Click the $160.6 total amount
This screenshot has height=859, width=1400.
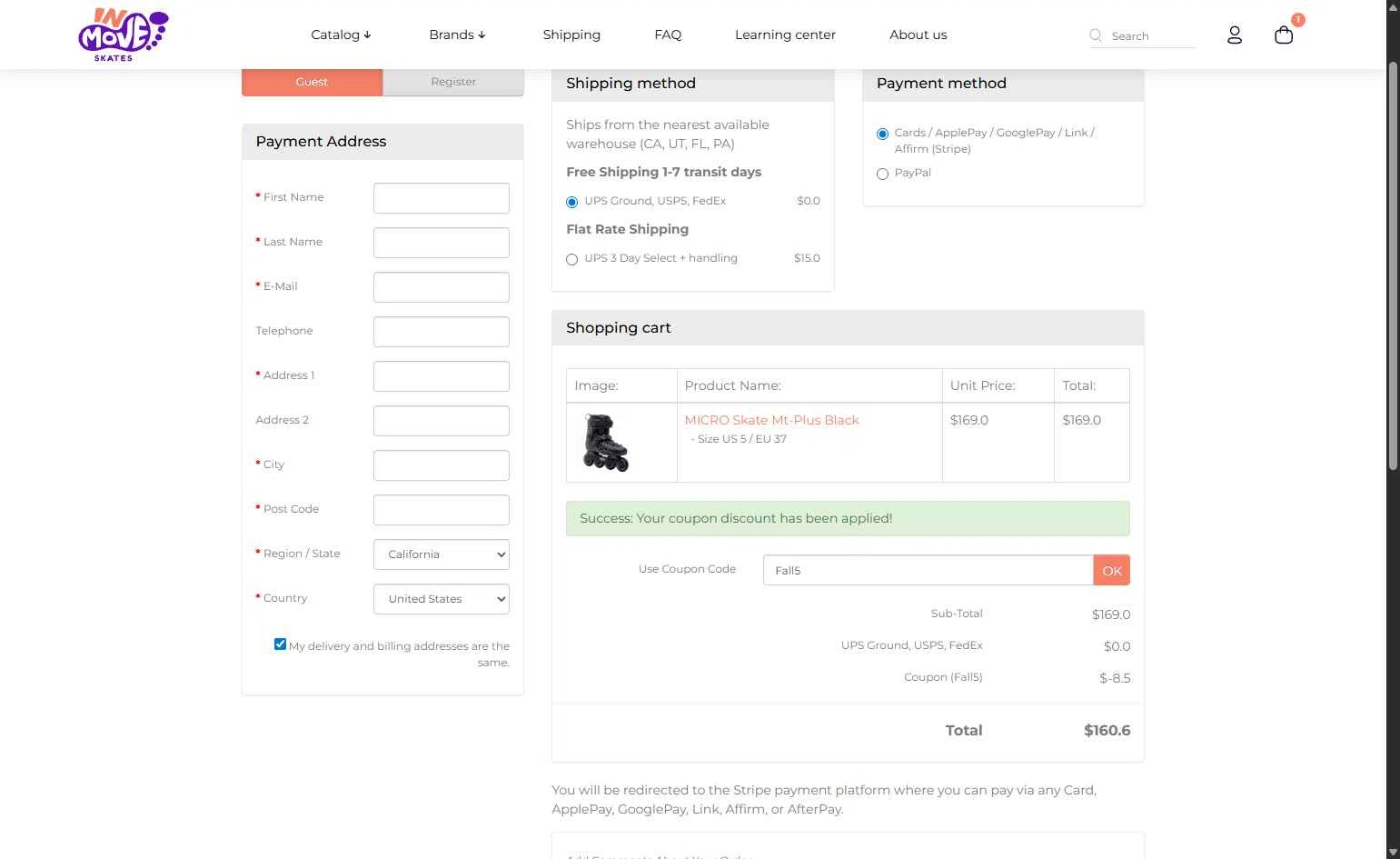(1107, 731)
